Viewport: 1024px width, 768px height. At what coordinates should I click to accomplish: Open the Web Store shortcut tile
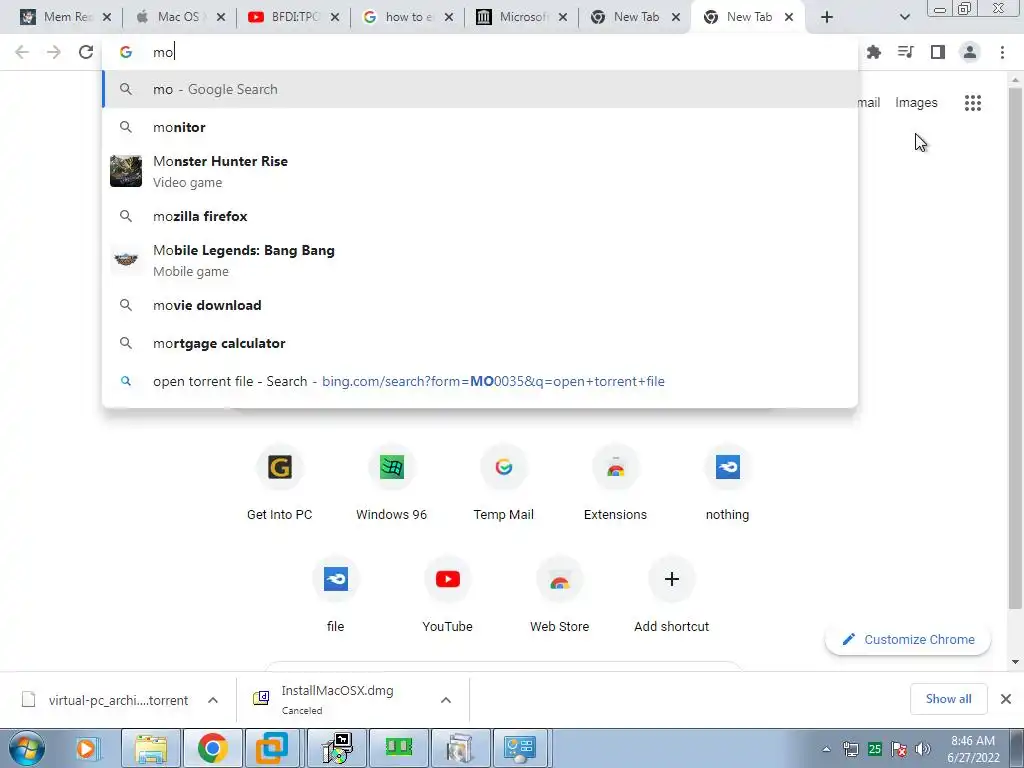pos(560,594)
